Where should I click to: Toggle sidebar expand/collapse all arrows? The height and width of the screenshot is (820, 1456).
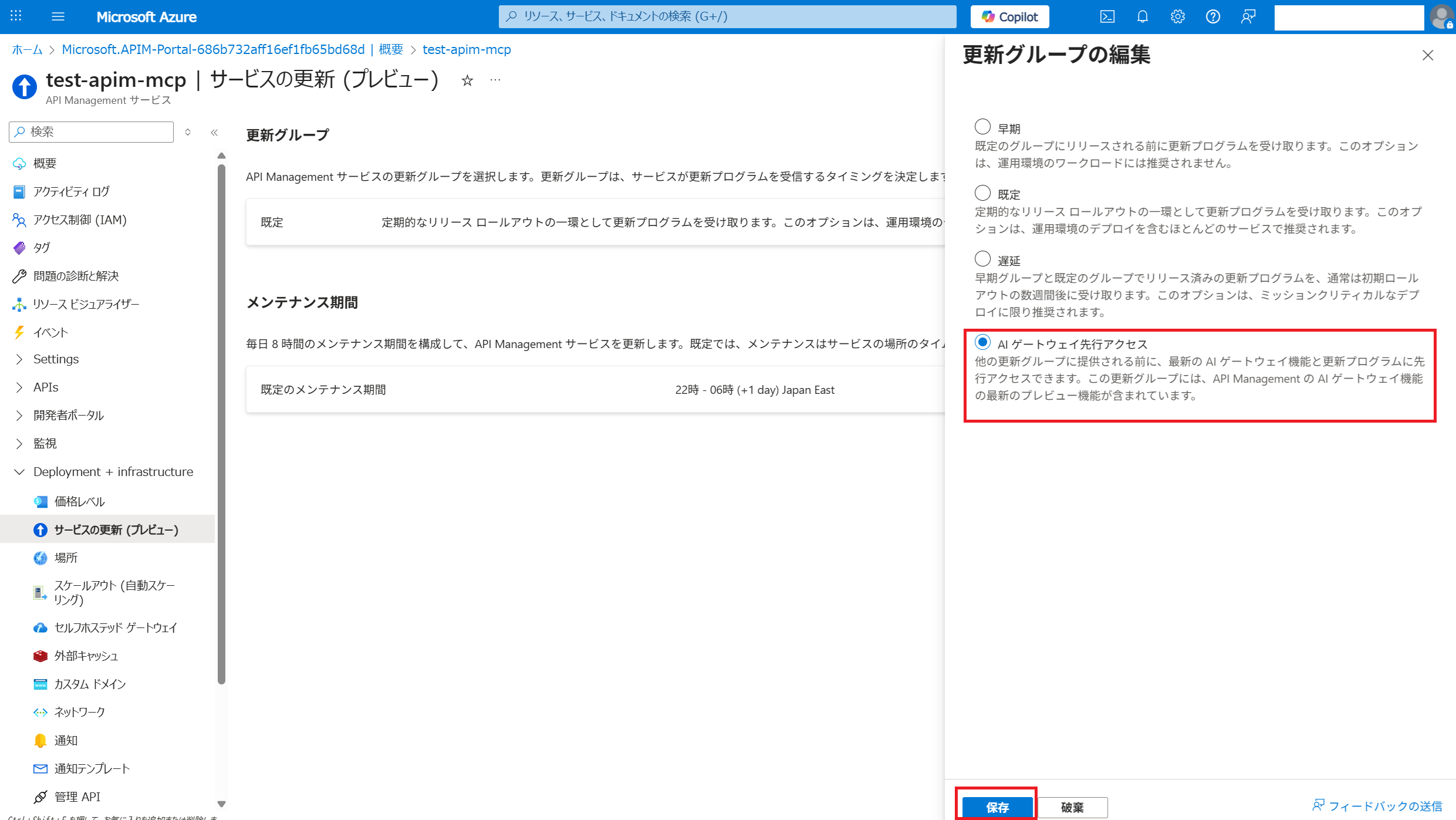(x=188, y=132)
